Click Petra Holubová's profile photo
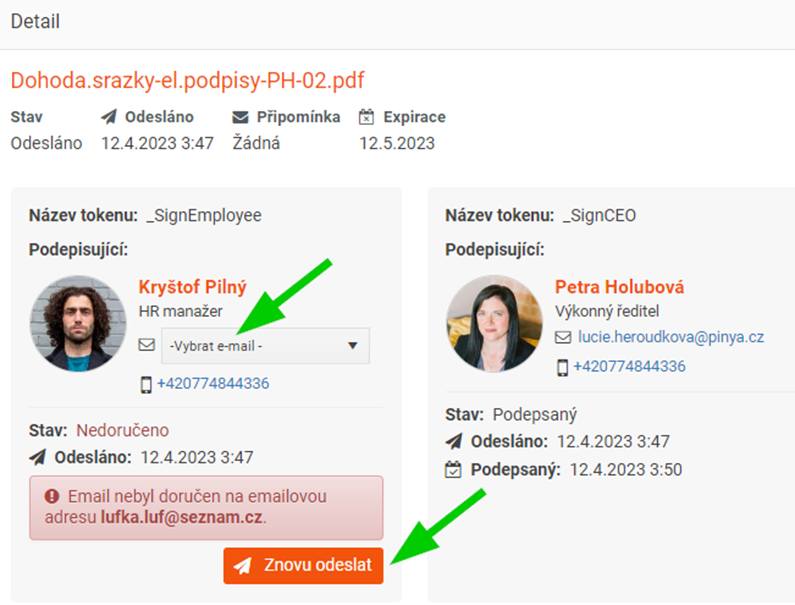The height and width of the screenshot is (605, 795). (494, 324)
